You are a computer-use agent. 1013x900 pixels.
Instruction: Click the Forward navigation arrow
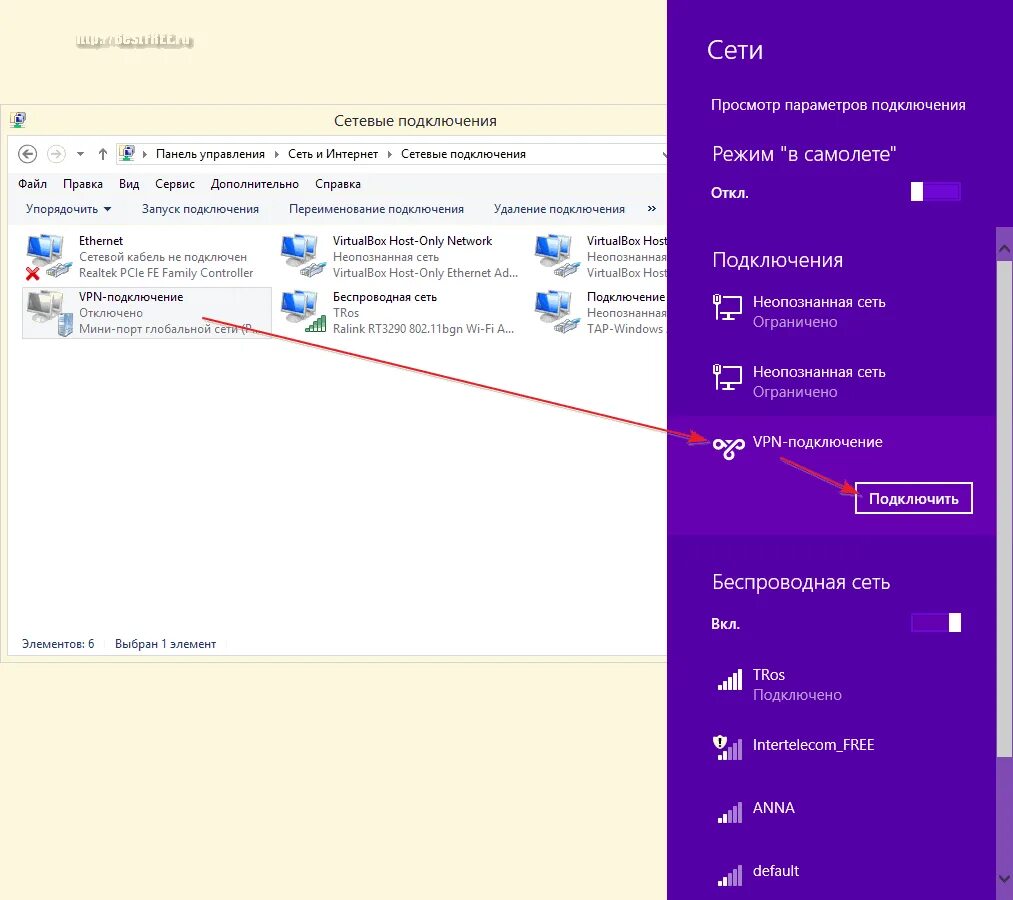point(56,154)
